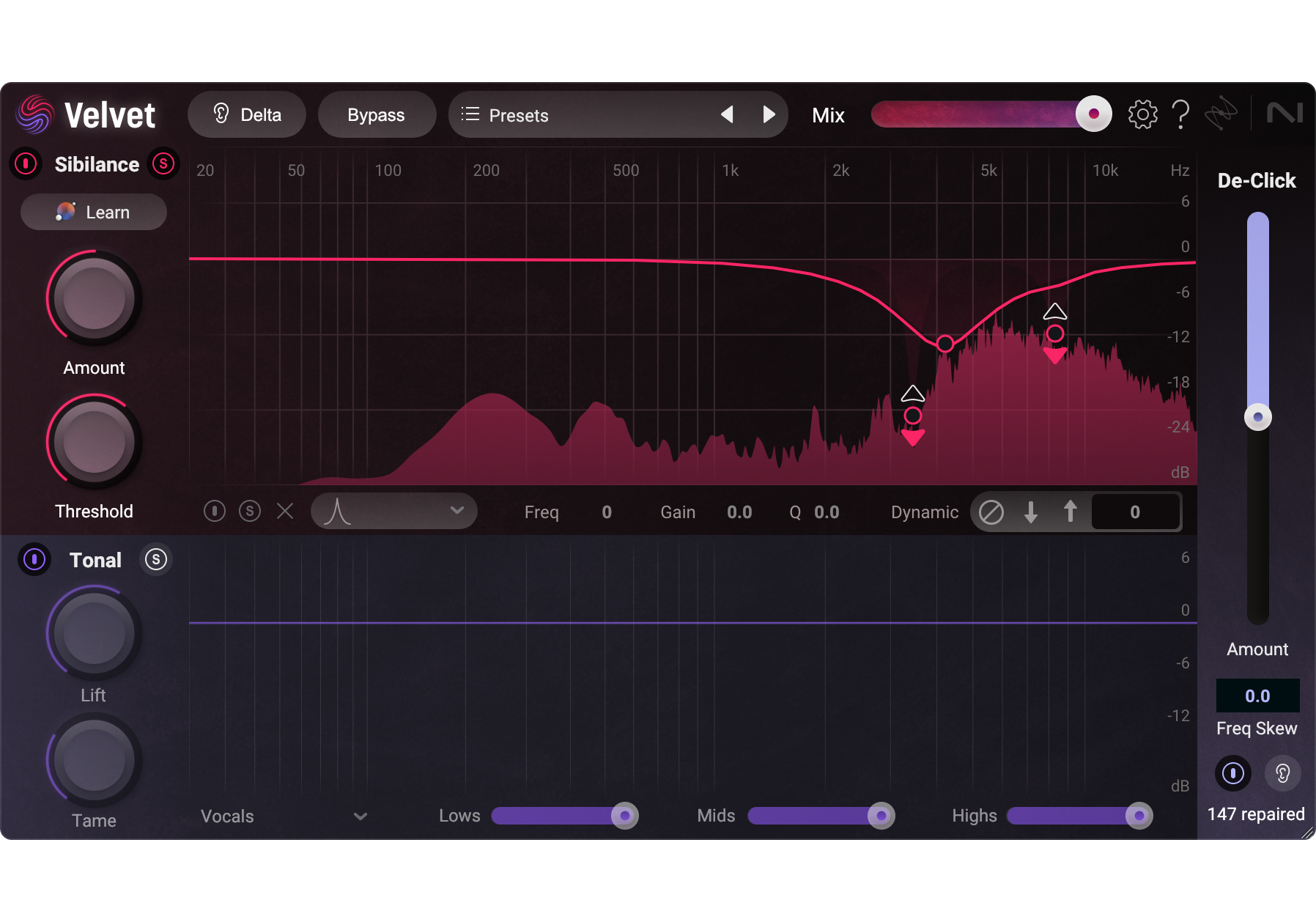Open the filter shape dropdown
The image size is (1316, 922).
[394, 511]
